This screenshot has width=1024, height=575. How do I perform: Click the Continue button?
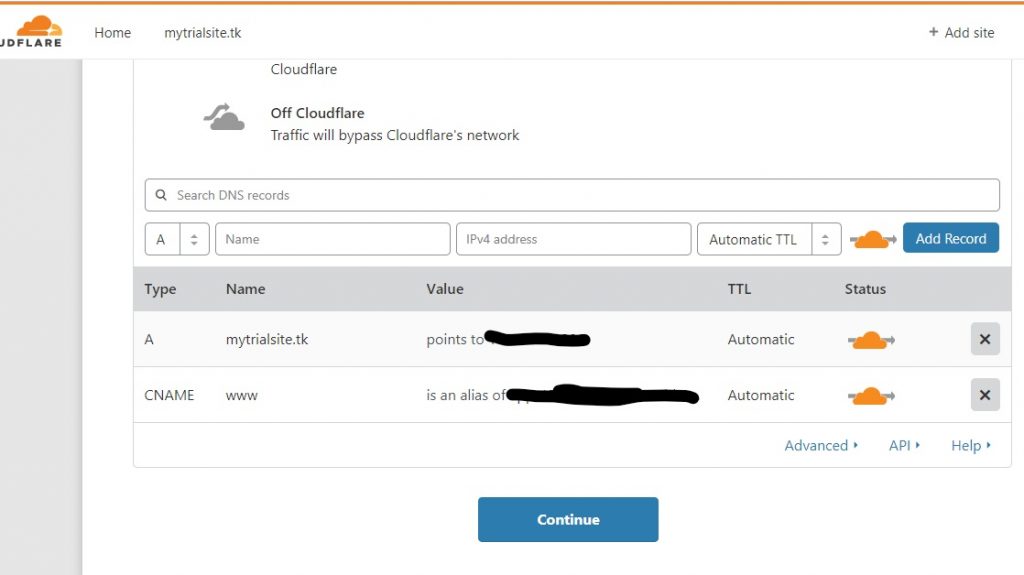pos(568,519)
